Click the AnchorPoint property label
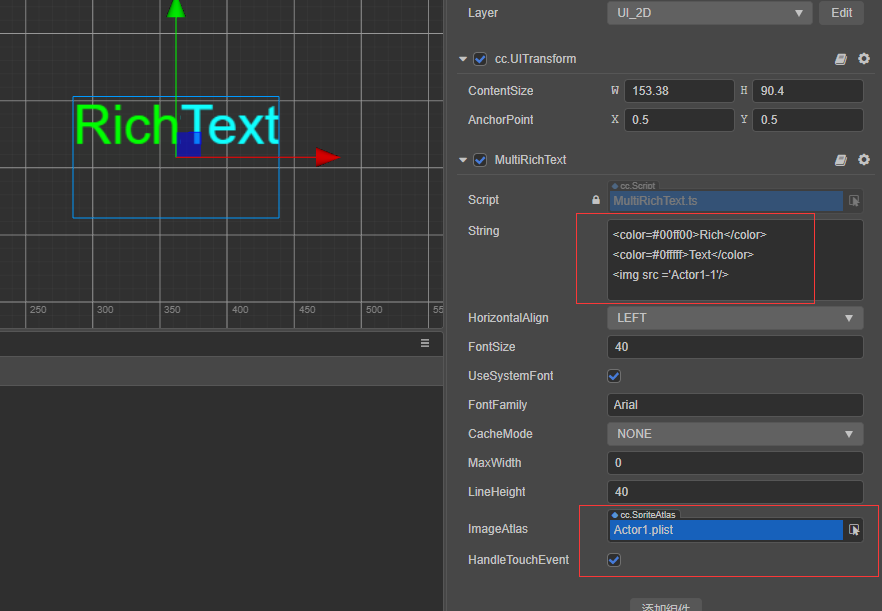The width and height of the screenshot is (882, 611). click(501, 120)
